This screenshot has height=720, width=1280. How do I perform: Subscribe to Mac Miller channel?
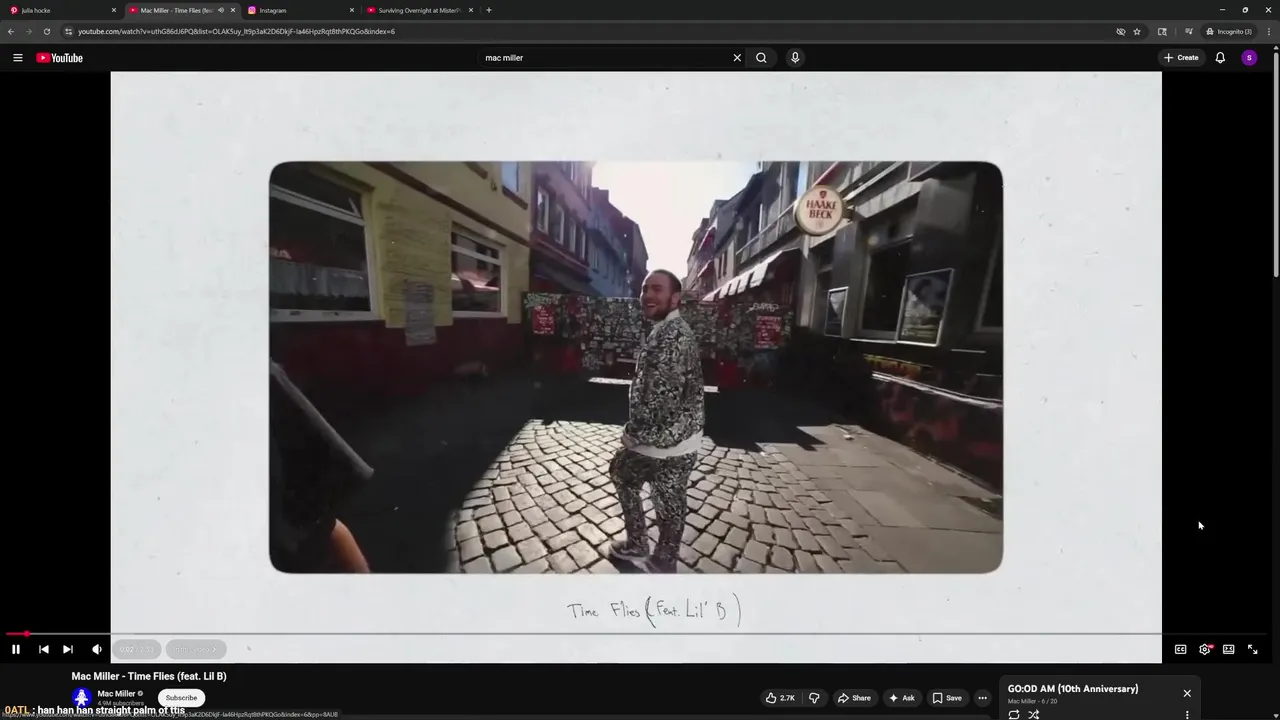pos(181,698)
